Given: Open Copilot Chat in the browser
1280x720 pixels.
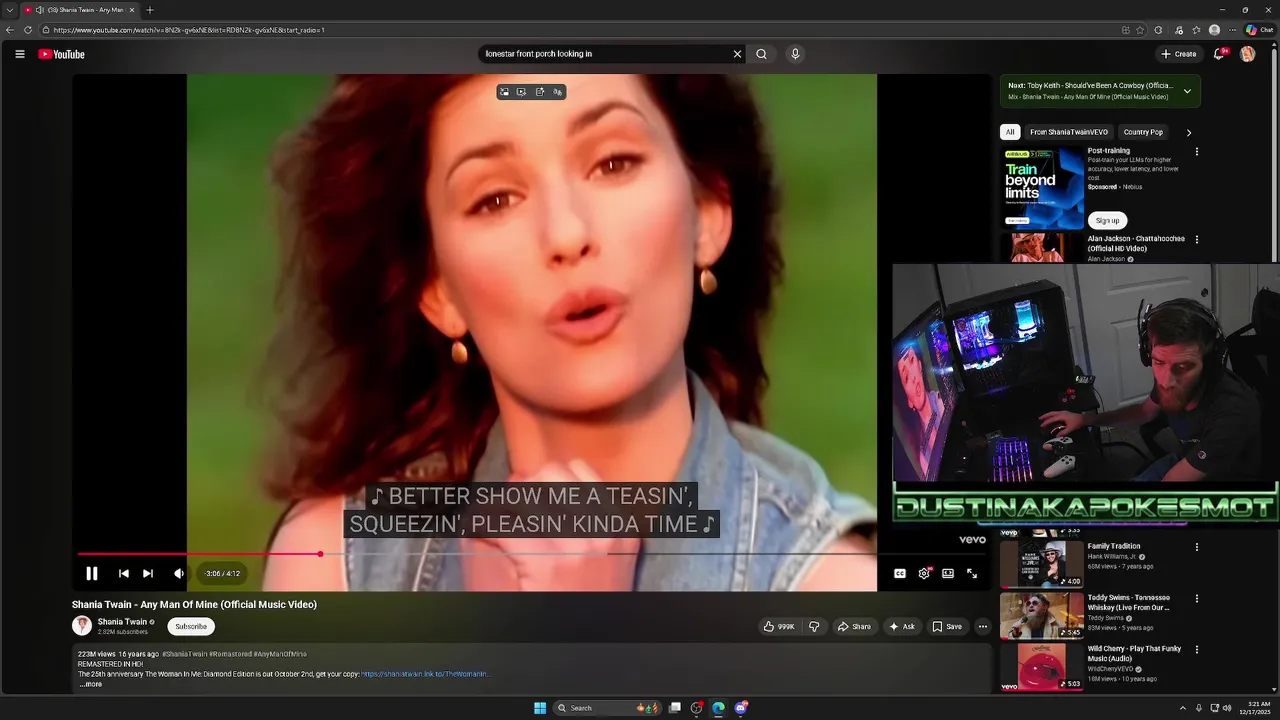Looking at the screenshot, I should click(x=1259, y=30).
